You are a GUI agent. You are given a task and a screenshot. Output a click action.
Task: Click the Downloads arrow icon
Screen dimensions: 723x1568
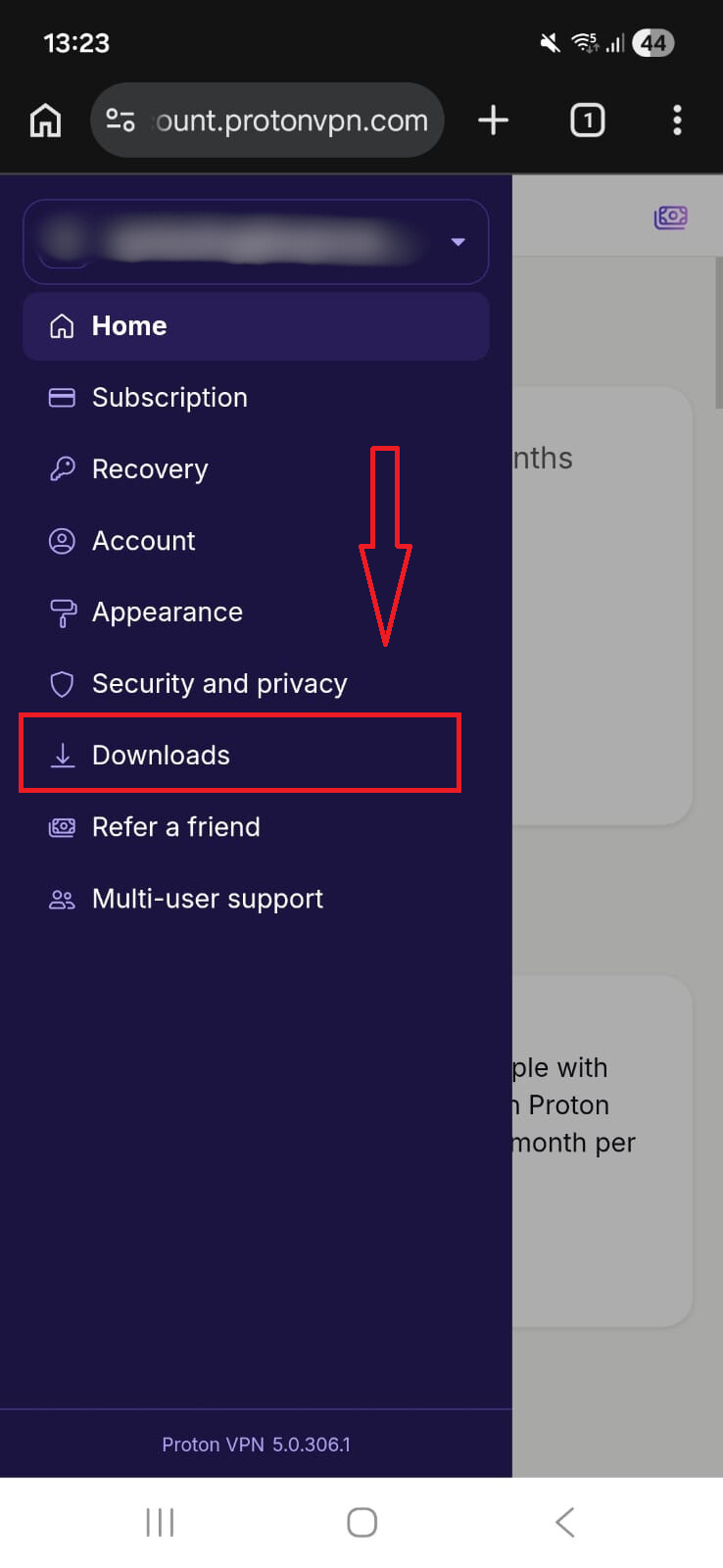tap(62, 755)
